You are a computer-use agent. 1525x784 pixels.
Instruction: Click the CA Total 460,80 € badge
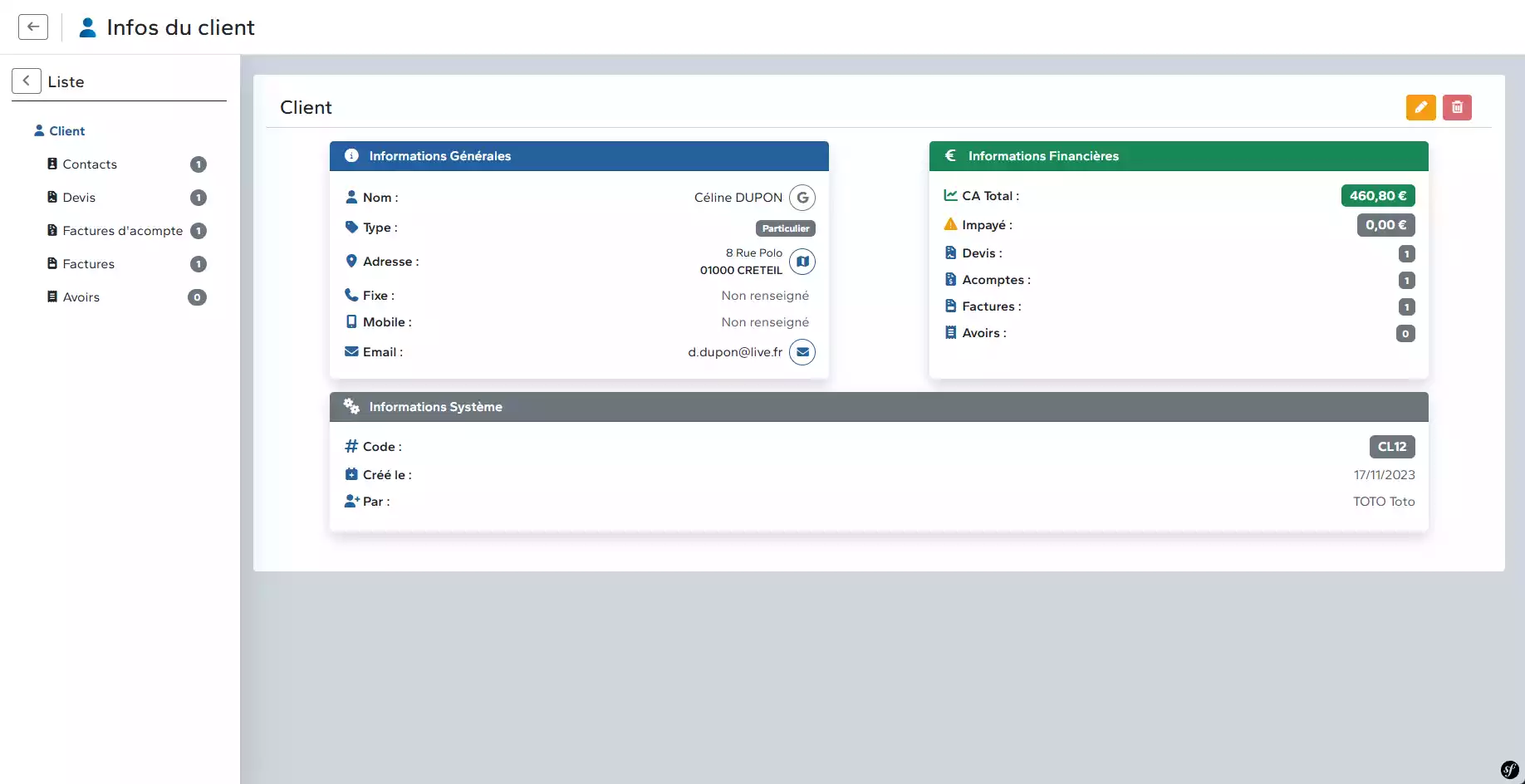pos(1377,196)
